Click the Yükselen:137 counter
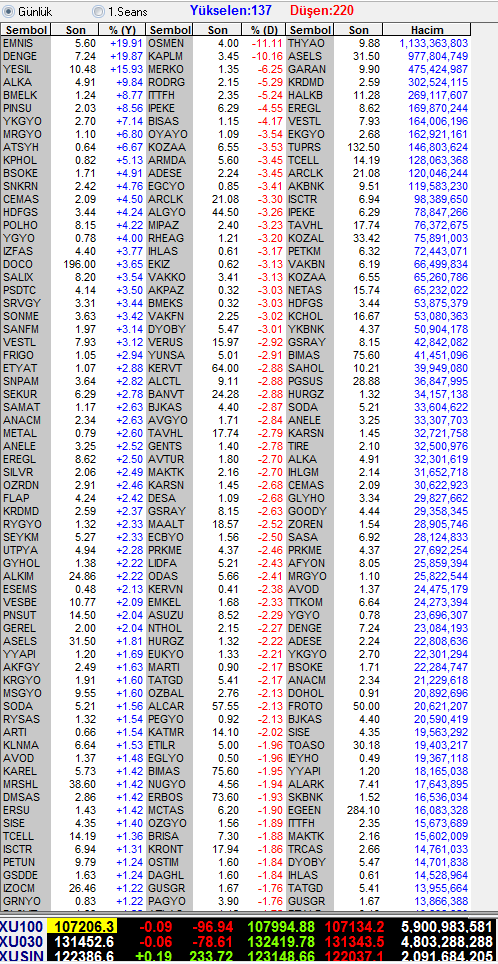 (x=231, y=10)
